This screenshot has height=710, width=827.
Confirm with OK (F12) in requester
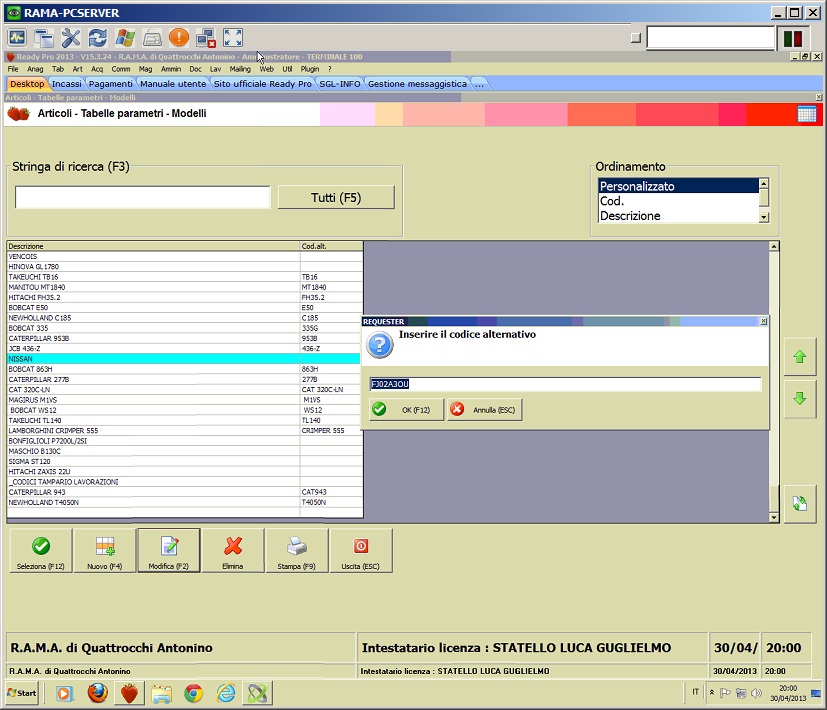coord(406,409)
